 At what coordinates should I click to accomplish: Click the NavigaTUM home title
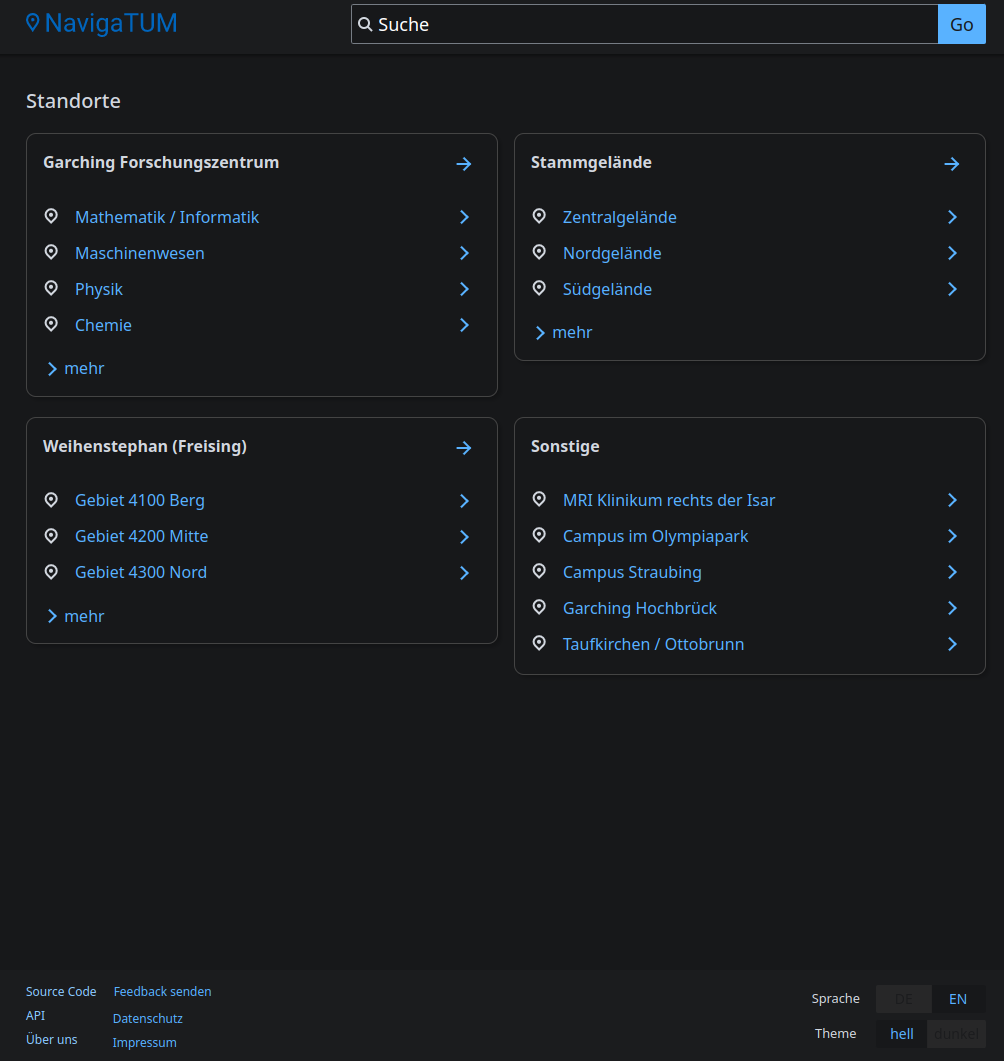111,23
